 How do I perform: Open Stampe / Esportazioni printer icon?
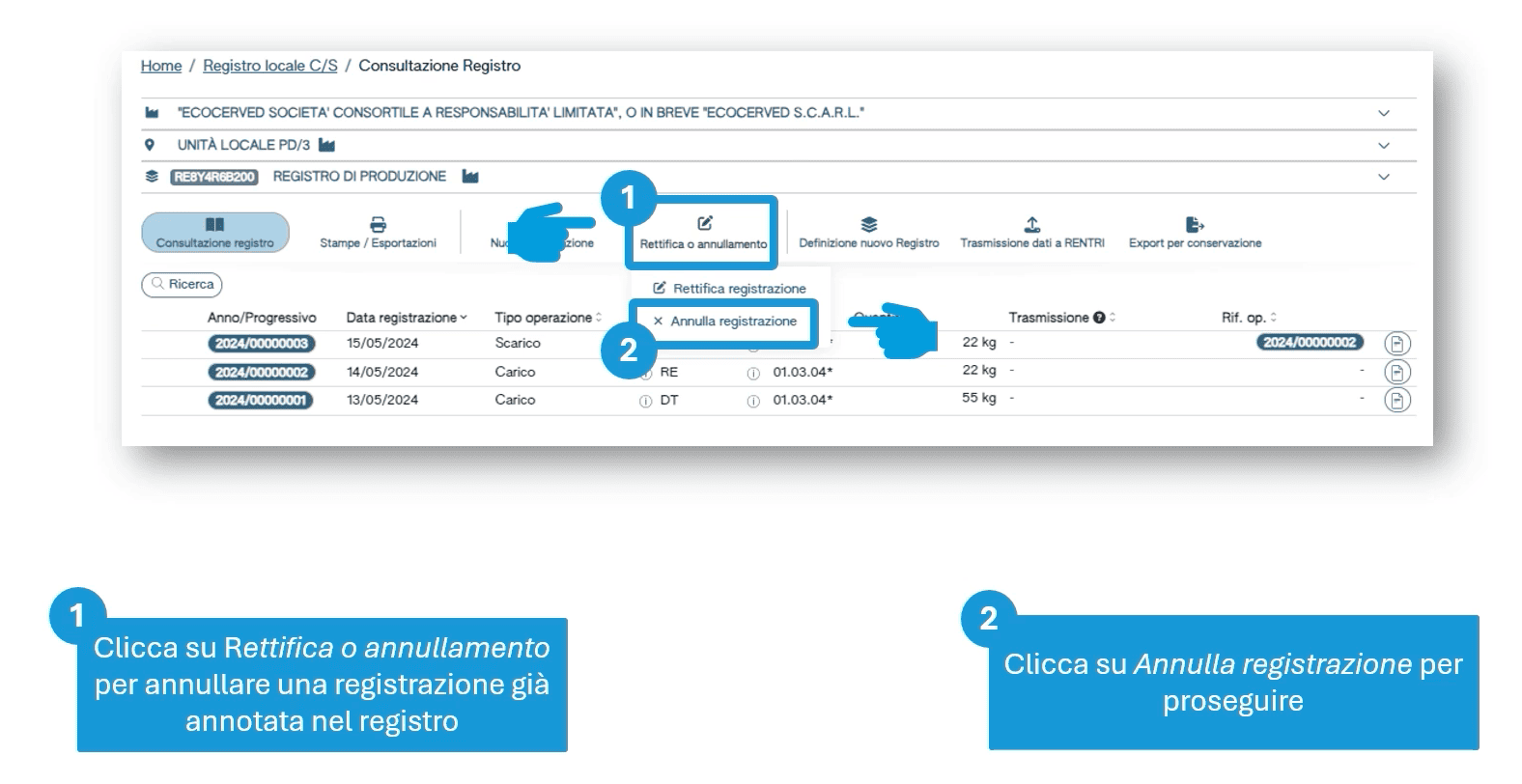tap(378, 225)
